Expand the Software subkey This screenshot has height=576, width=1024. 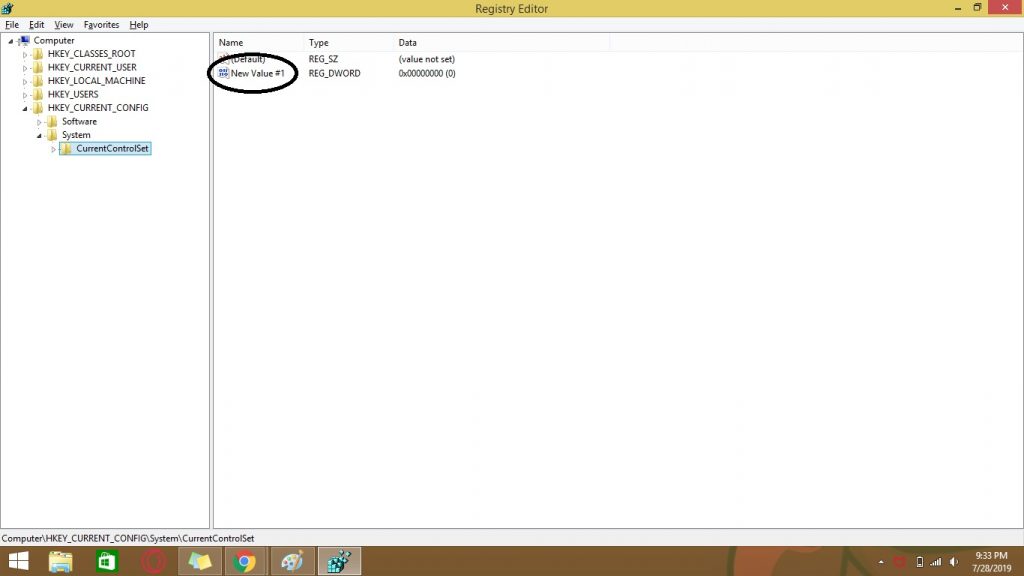click(x=39, y=122)
